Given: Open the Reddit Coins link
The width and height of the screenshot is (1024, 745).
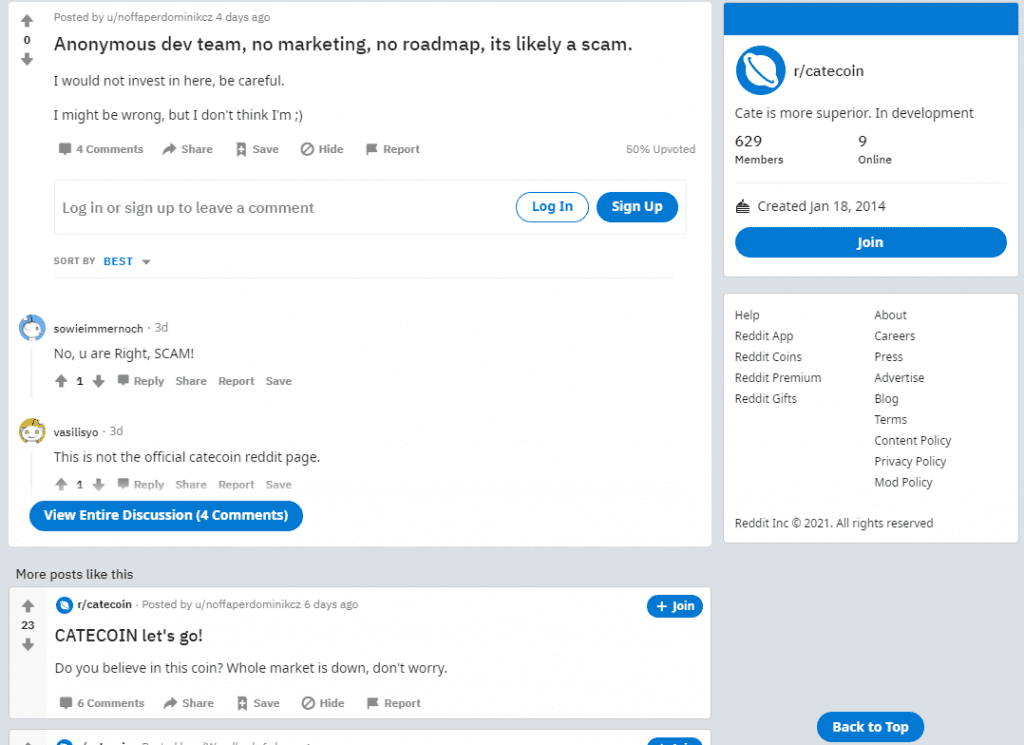Looking at the screenshot, I should coord(768,357).
